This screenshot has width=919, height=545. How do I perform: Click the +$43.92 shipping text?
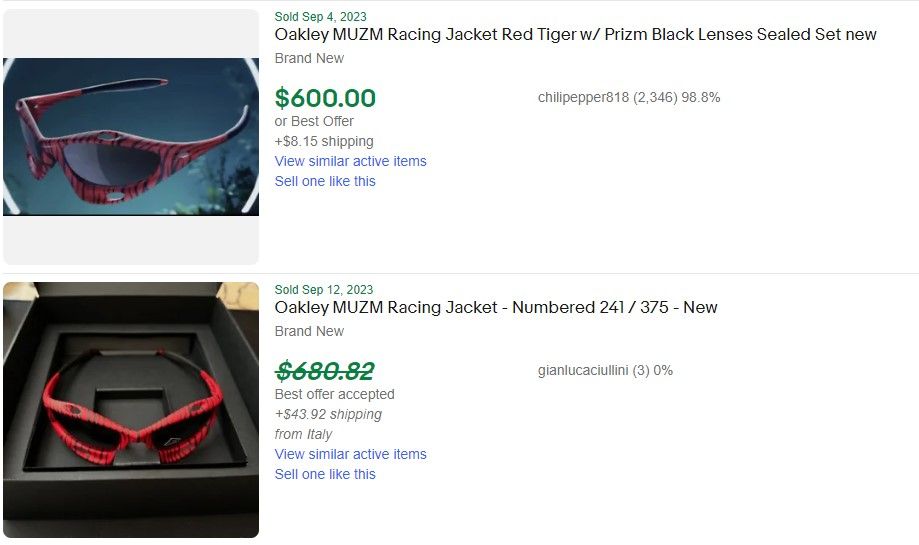(x=328, y=414)
